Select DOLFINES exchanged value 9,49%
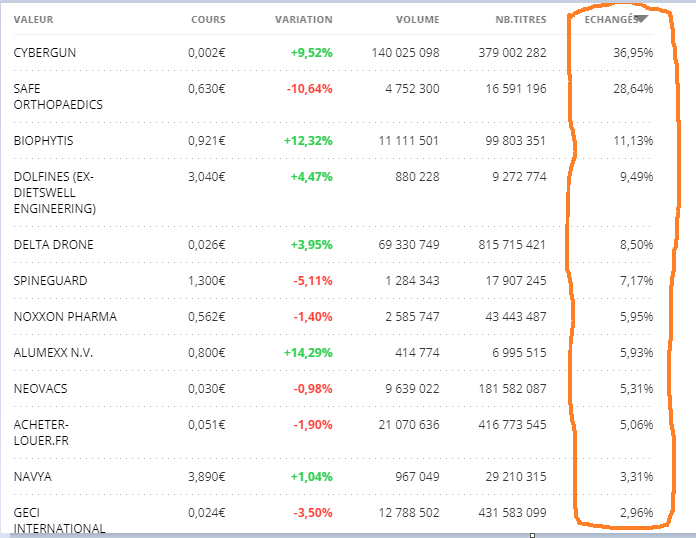Image resolution: width=696 pixels, height=538 pixels. (637, 177)
